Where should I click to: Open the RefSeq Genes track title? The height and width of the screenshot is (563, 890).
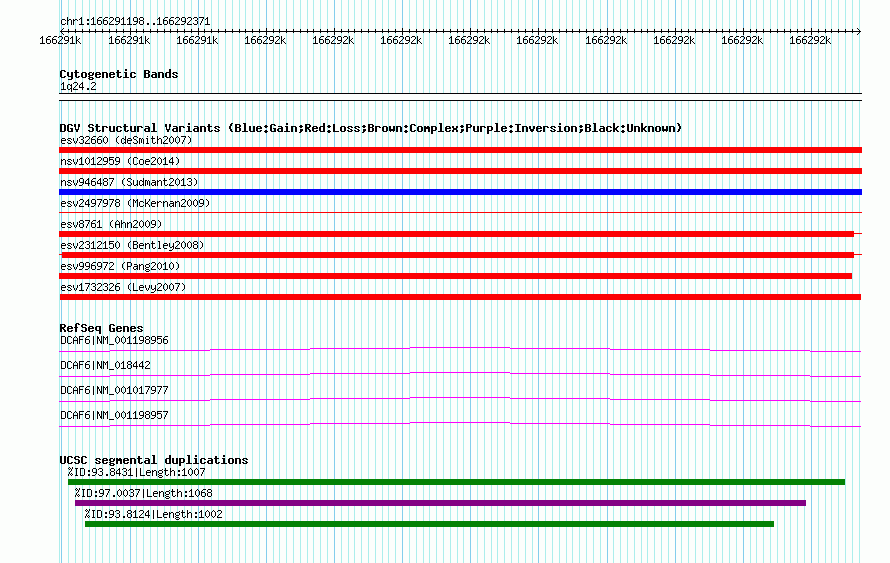coord(101,328)
